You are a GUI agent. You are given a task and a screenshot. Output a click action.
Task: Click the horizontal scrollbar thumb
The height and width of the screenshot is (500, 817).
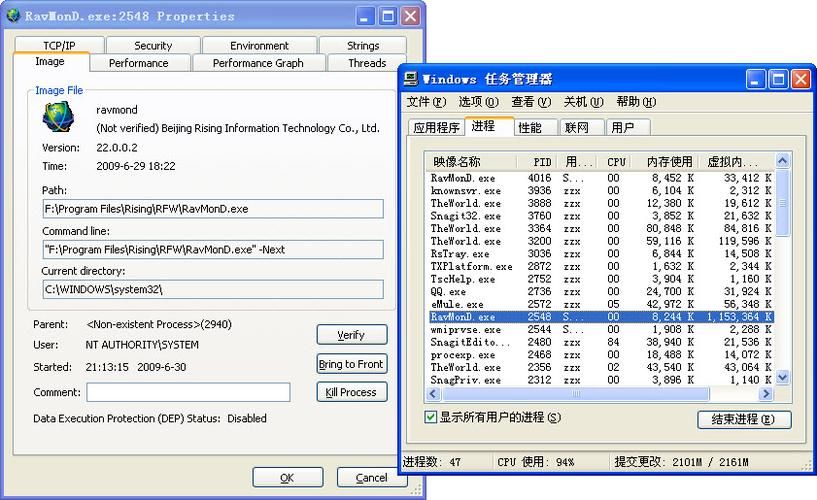[576, 394]
